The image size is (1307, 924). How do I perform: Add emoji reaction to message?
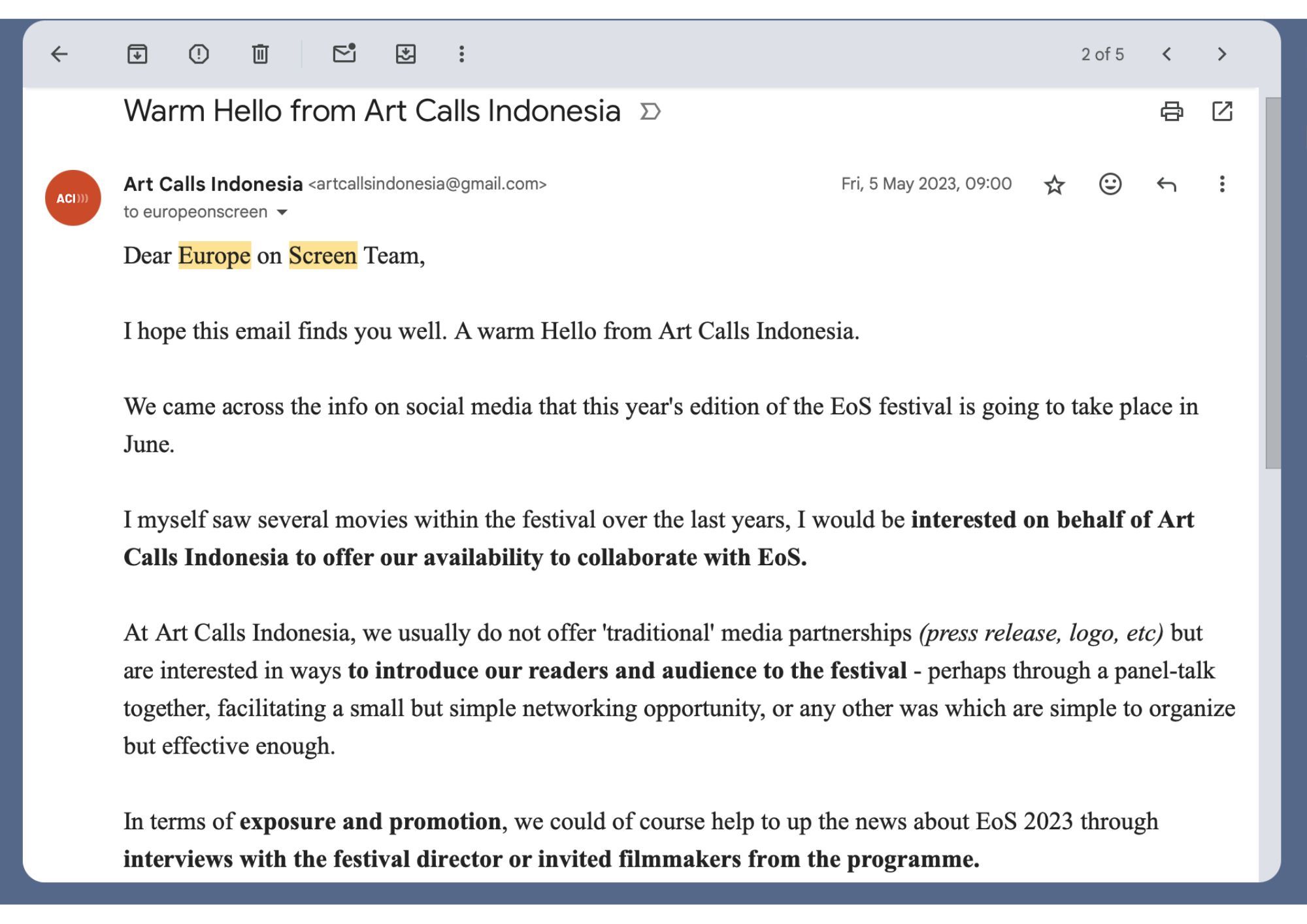click(1110, 184)
